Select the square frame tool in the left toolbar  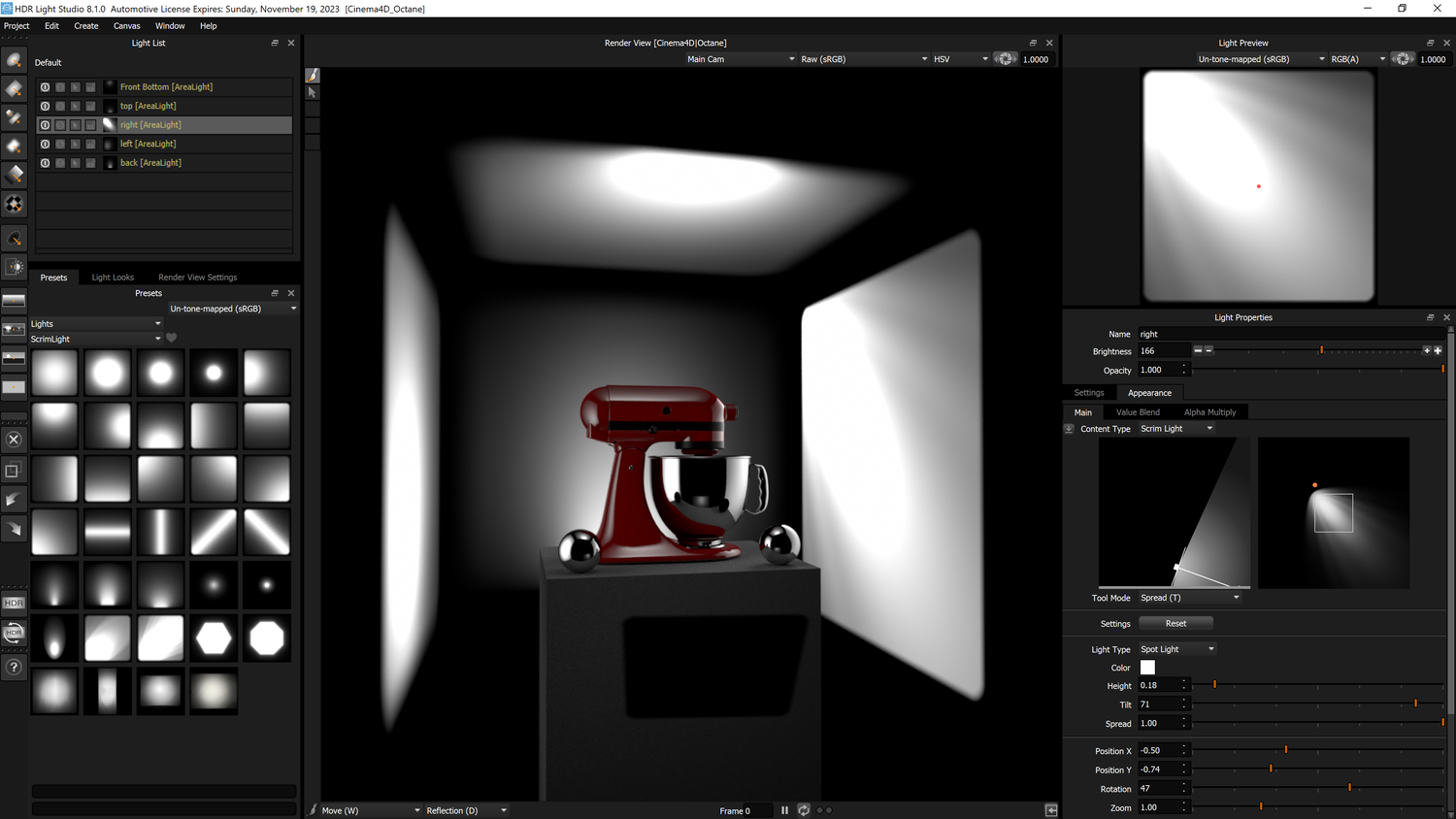tap(14, 471)
